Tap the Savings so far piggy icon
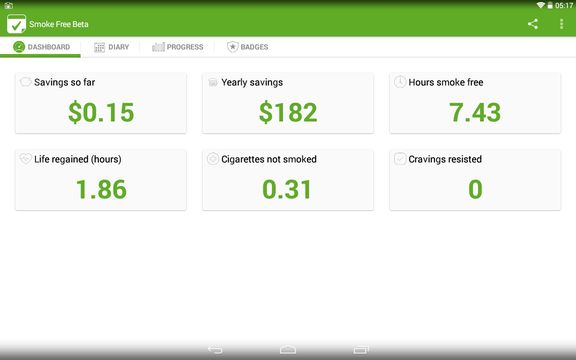This screenshot has width=576, height=360. [x=25, y=82]
